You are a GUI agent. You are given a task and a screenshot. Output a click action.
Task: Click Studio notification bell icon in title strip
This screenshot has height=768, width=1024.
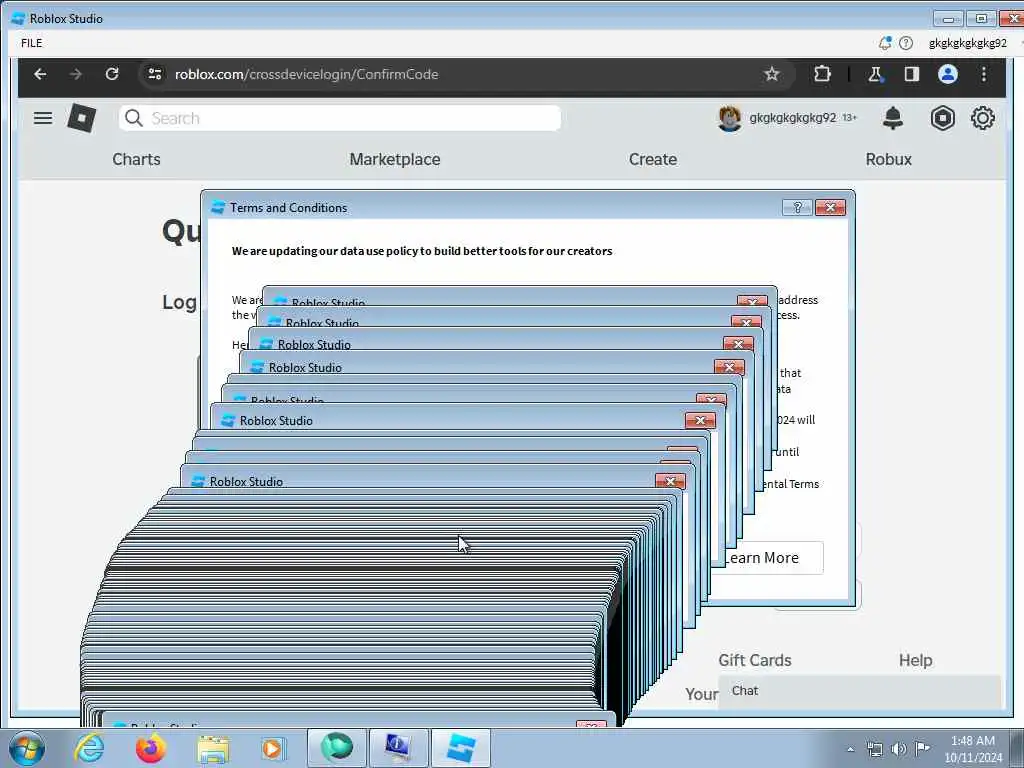coord(884,43)
